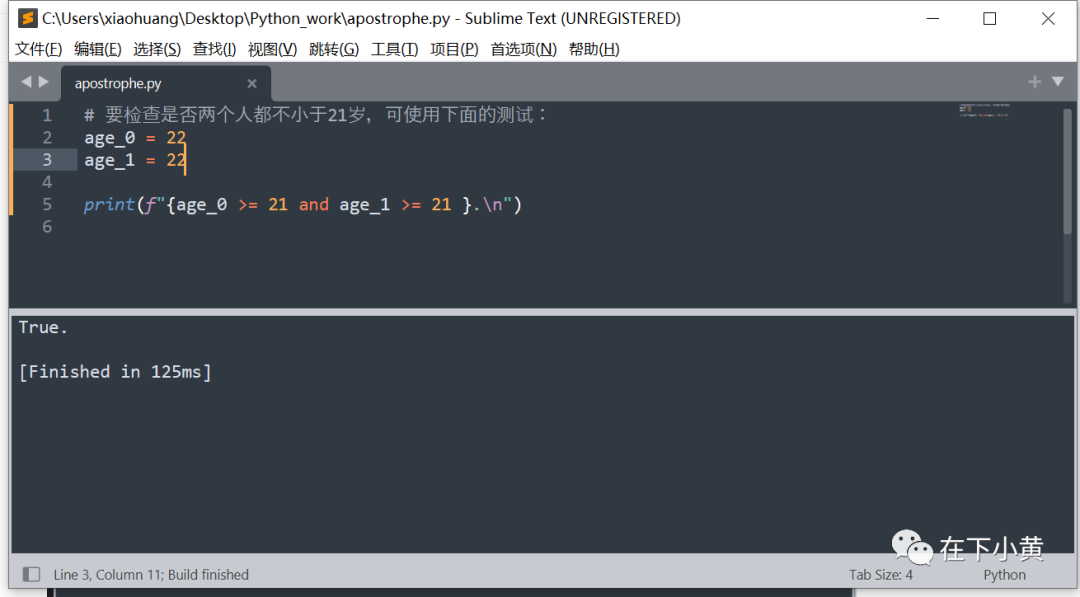1080x597 pixels.
Task: Open the 选择(S) menu
Action: click(x=157, y=50)
